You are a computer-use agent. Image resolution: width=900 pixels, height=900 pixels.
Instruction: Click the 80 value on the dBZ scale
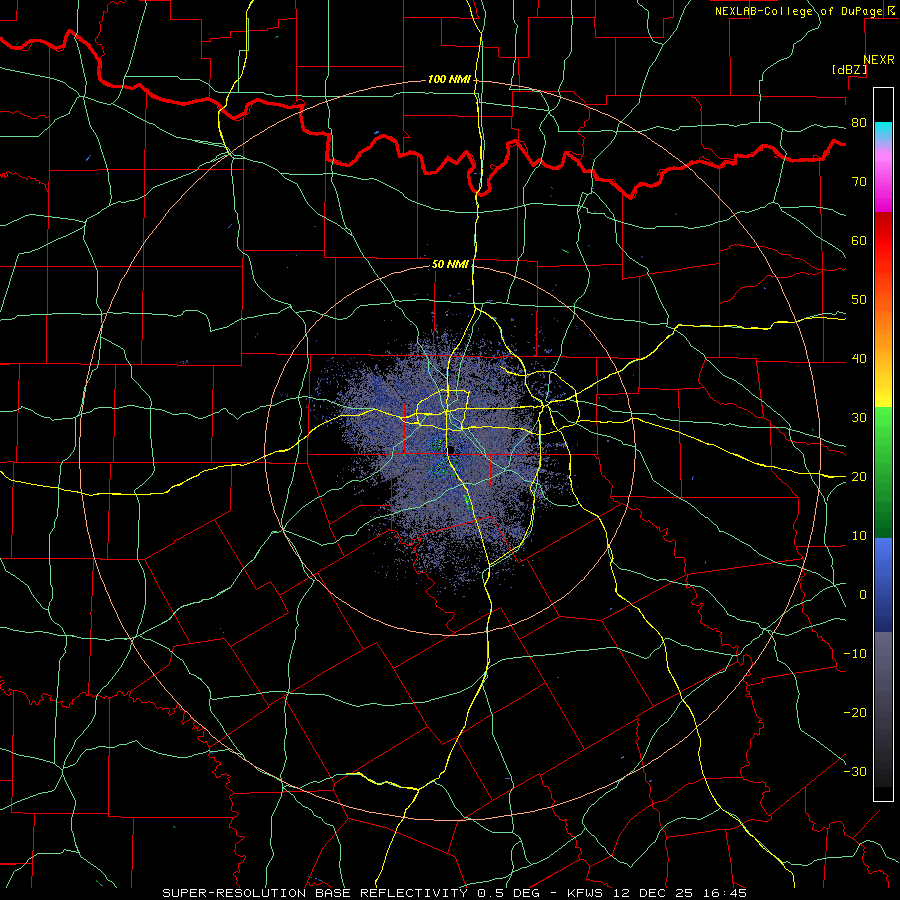click(x=859, y=123)
